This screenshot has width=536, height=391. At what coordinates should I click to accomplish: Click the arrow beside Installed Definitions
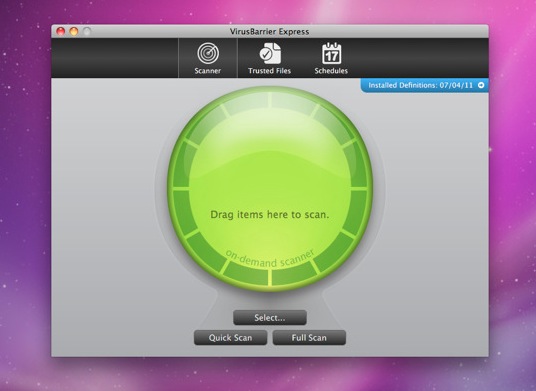point(481,85)
